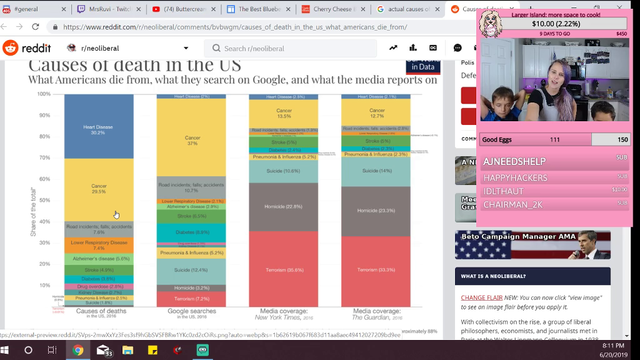
Task: Click the IDLTHAUT row
Action: click(x=555, y=191)
